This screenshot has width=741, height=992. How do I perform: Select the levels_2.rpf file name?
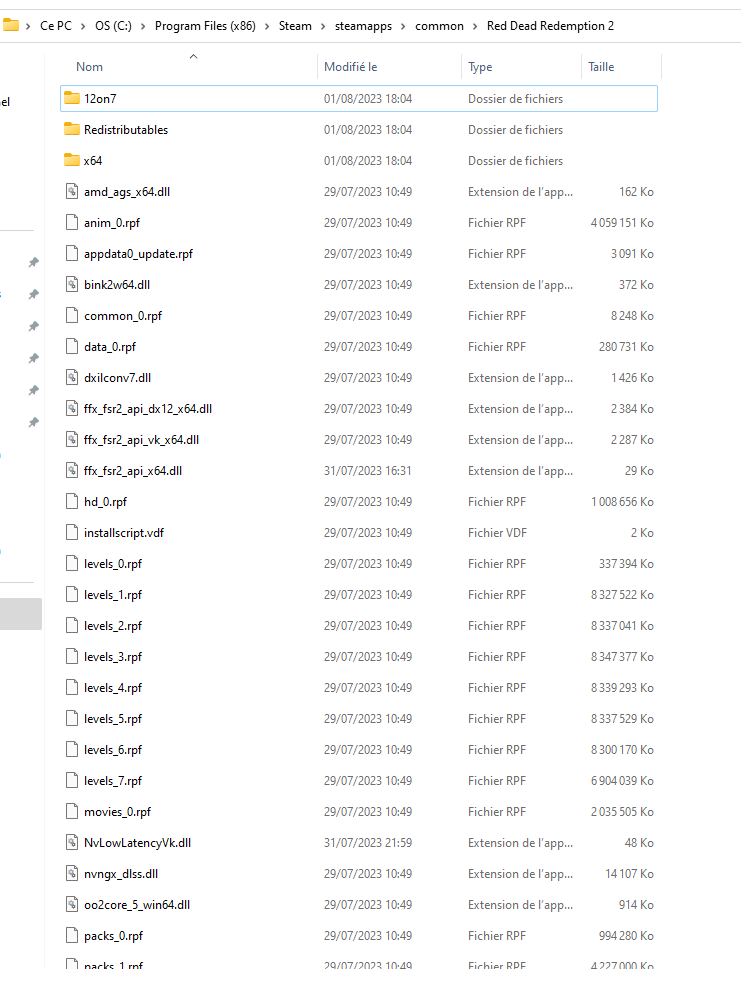tap(113, 626)
